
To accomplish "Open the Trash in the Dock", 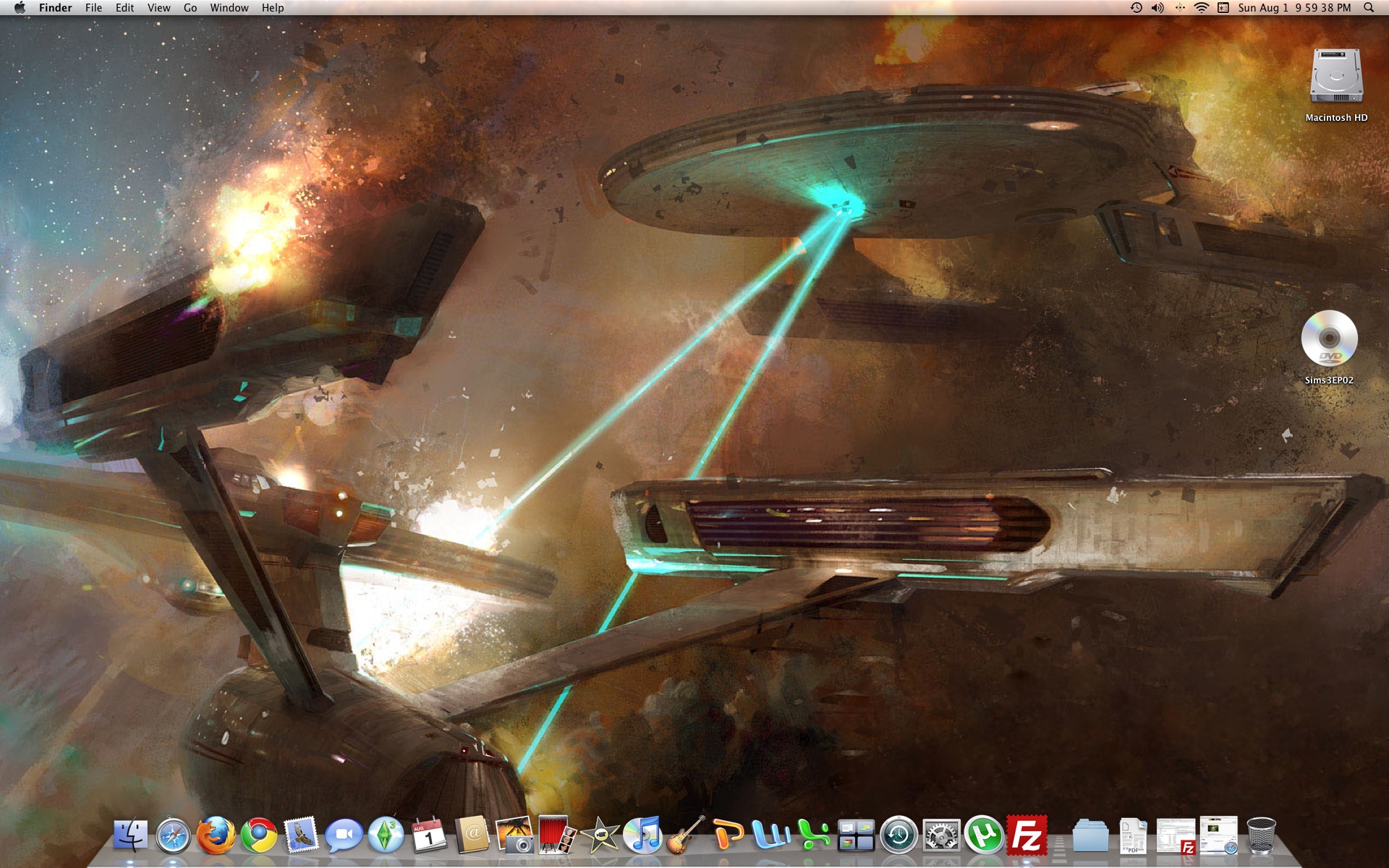I will click(x=1261, y=835).
